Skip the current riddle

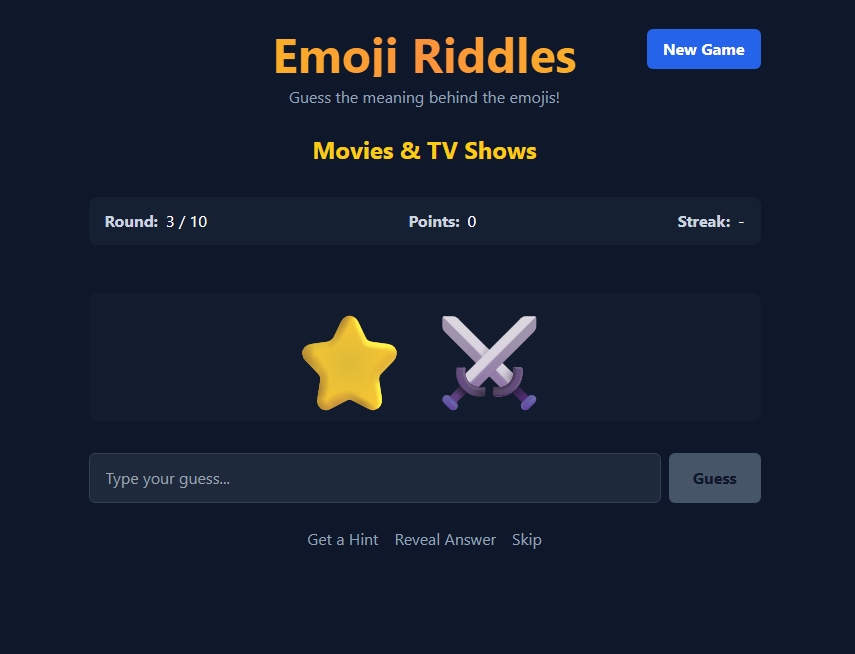pos(526,539)
